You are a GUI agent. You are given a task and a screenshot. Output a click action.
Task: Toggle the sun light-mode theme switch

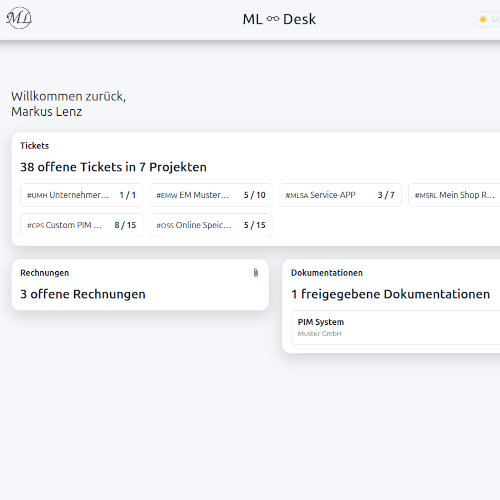point(487,19)
